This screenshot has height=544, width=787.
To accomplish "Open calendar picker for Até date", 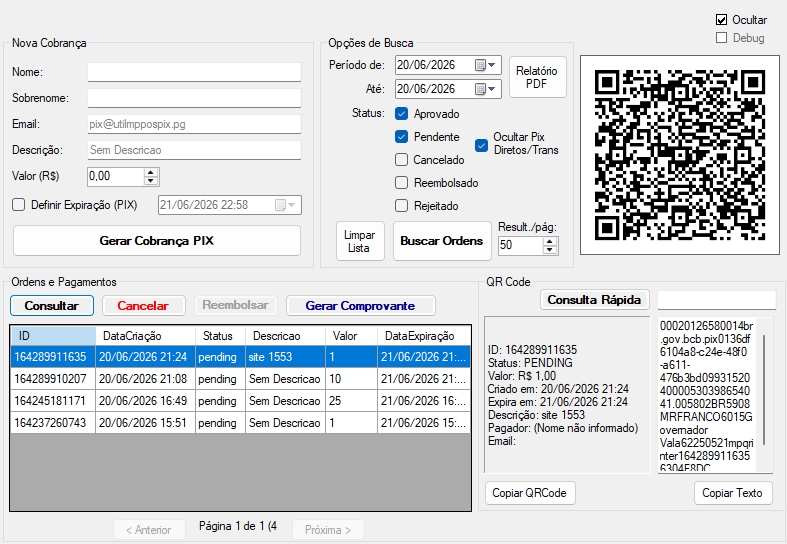I will [x=485, y=89].
